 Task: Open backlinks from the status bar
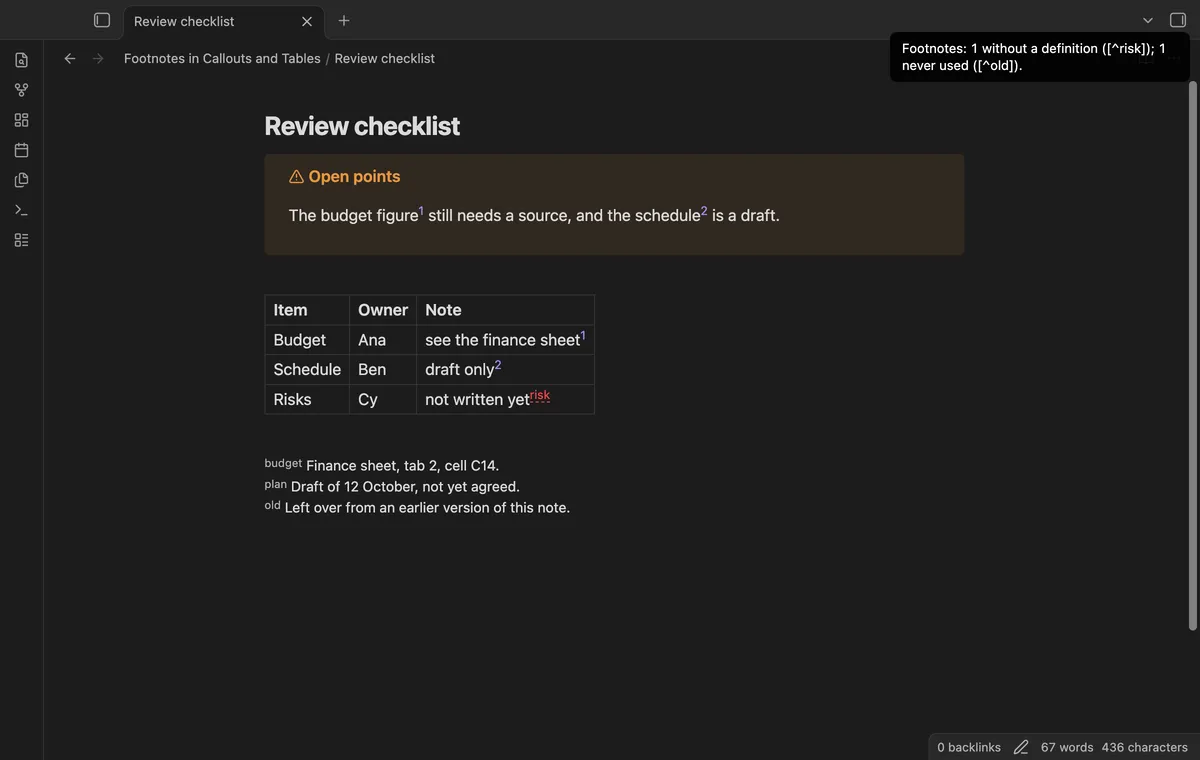pyautogui.click(x=969, y=747)
